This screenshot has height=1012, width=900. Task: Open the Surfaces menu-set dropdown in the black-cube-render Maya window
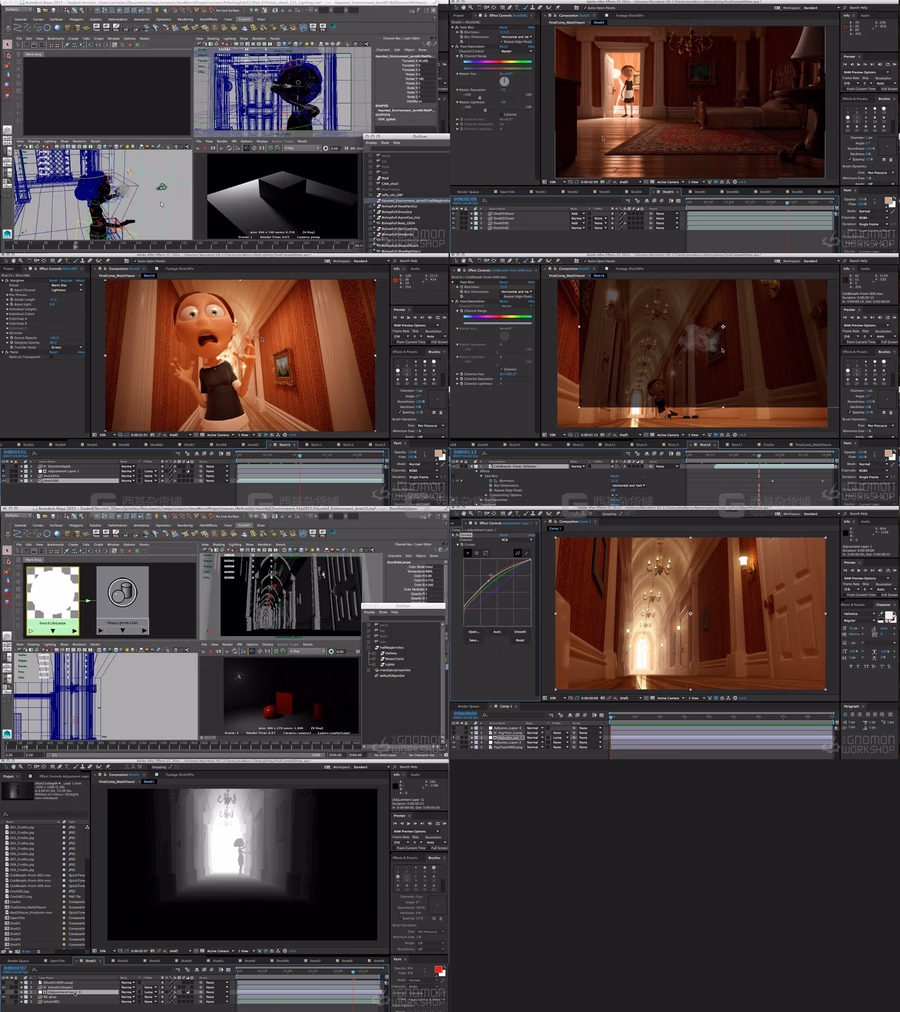18,9
